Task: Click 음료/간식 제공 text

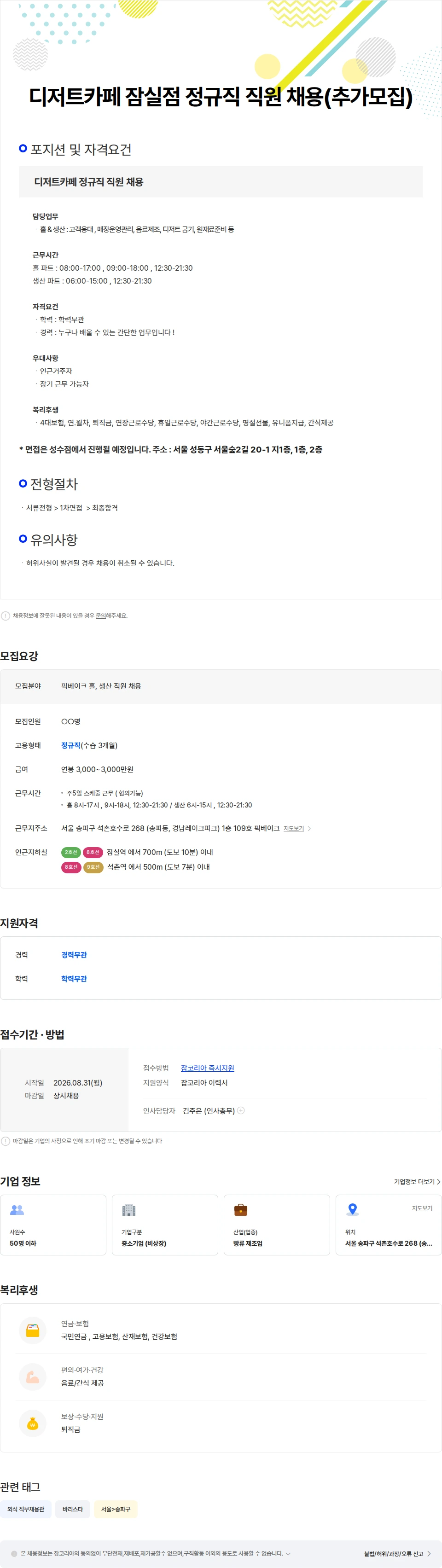Action: [82, 1383]
